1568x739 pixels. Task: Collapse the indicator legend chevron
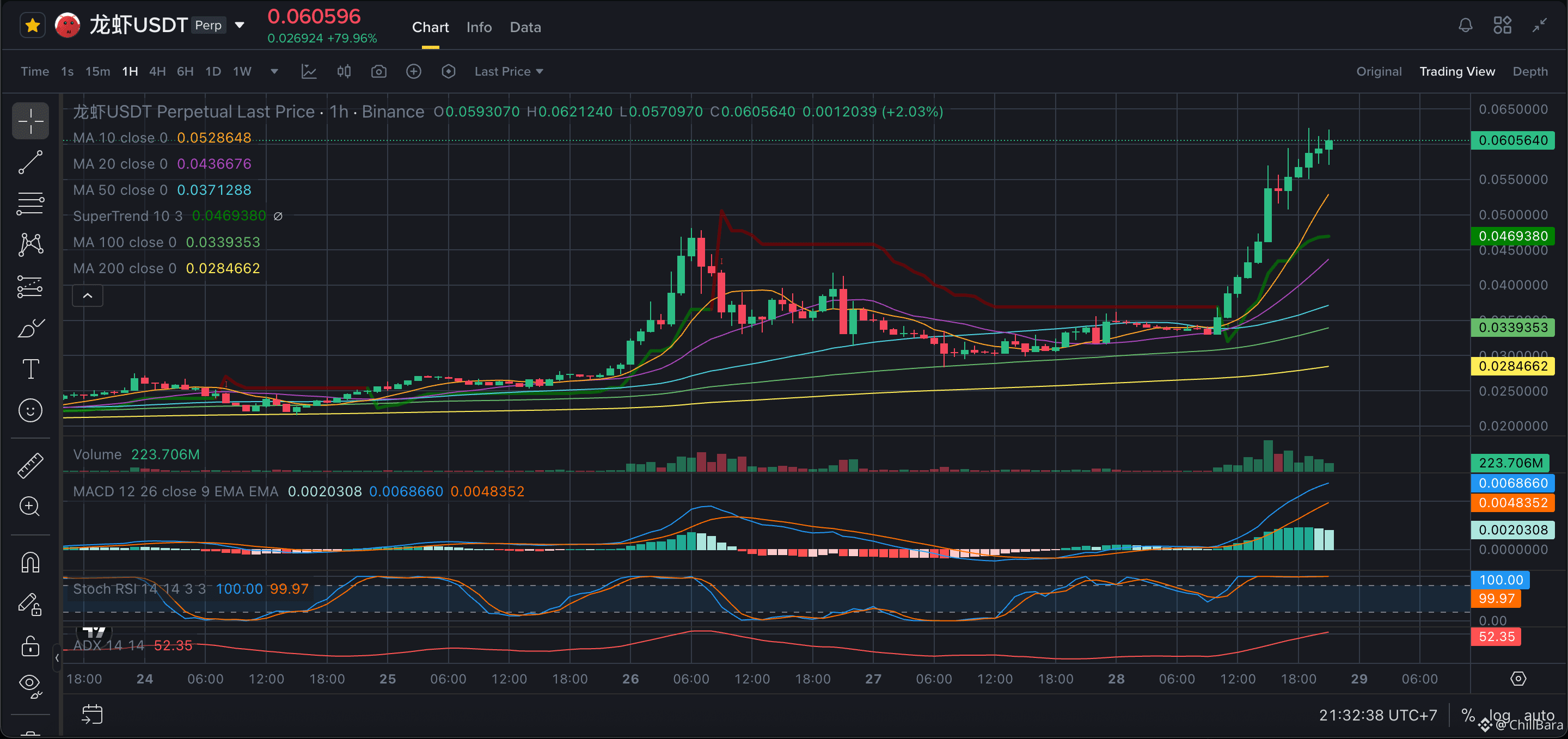tap(88, 295)
